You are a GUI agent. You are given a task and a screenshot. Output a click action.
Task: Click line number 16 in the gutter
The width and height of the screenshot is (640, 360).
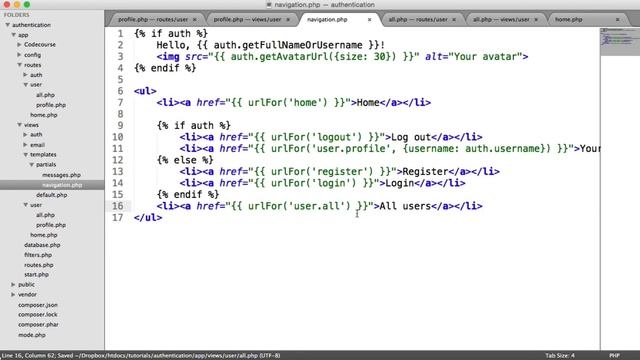coord(118,206)
